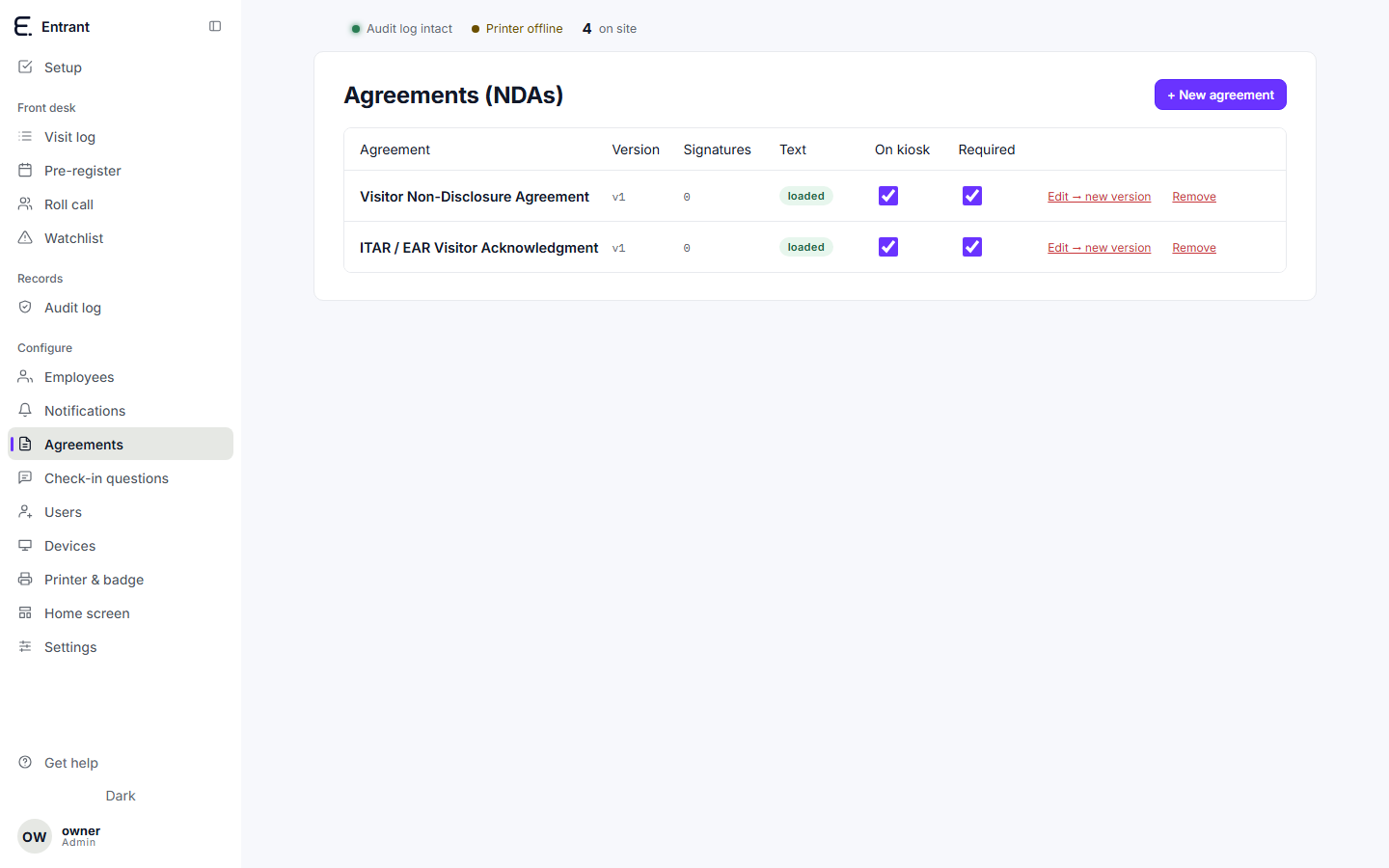Viewport: 1389px width, 868px height.
Task: Edit Visitor Non-Disclosure Agreement into new version
Action: tap(1099, 197)
